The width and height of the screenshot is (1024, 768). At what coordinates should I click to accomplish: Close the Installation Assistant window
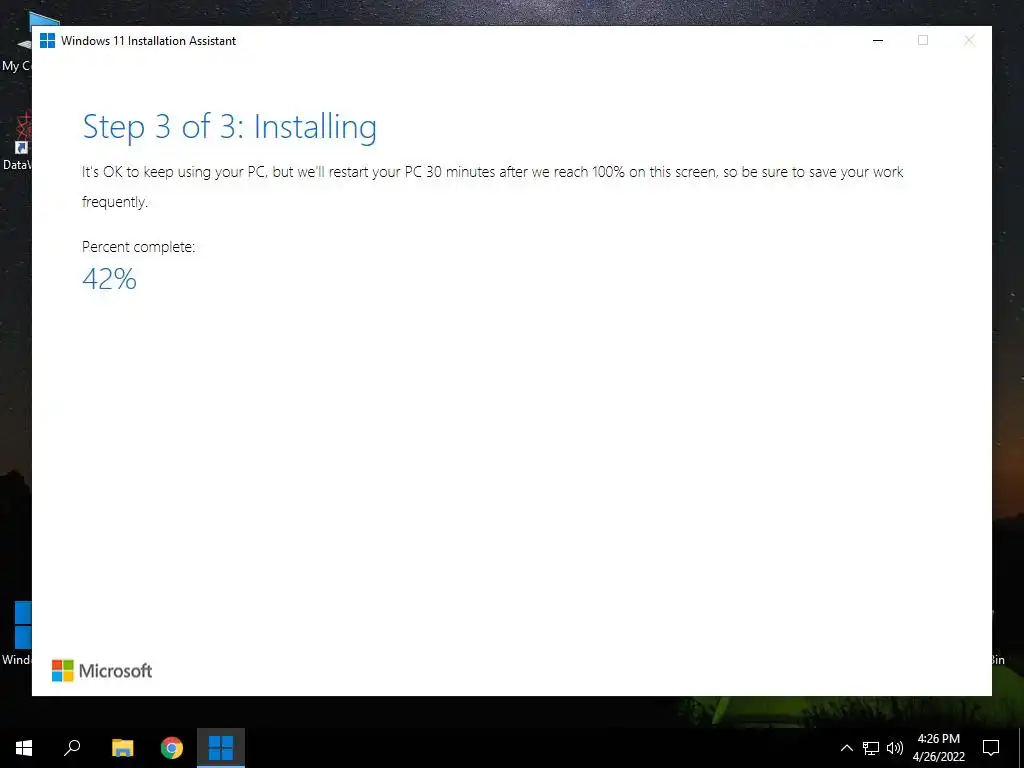(969, 40)
